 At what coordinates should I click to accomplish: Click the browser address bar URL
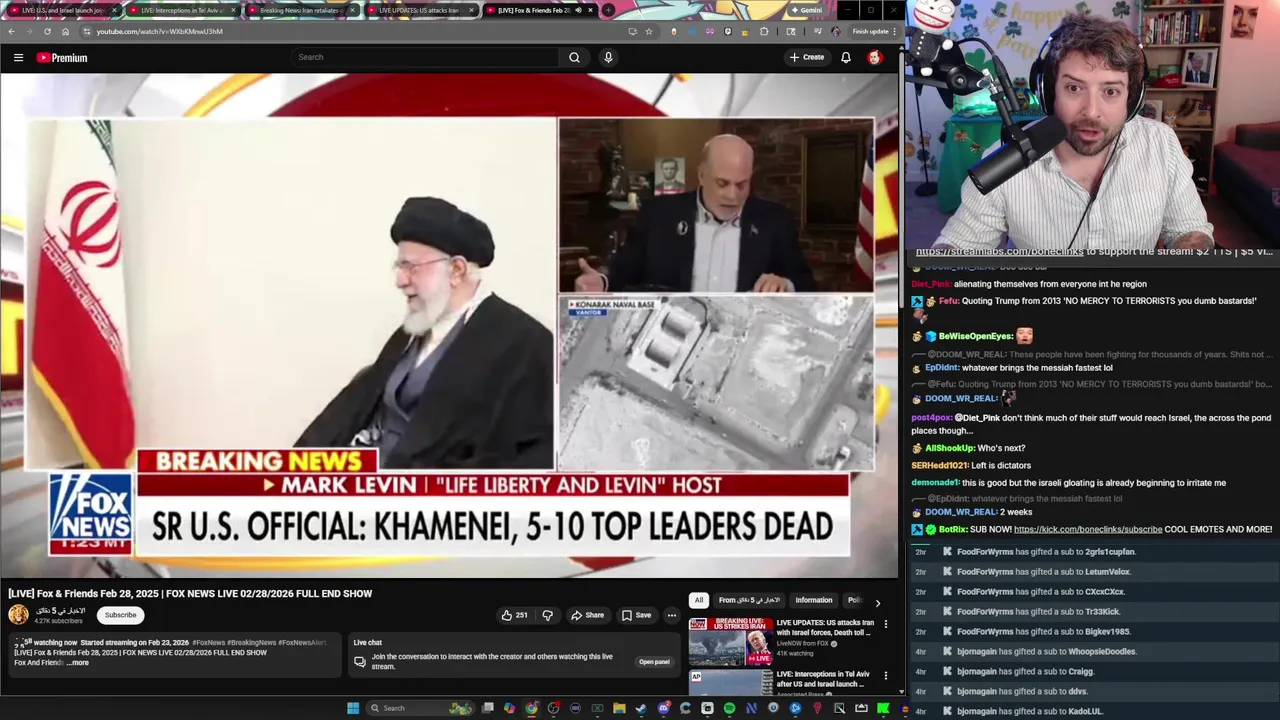click(x=160, y=31)
